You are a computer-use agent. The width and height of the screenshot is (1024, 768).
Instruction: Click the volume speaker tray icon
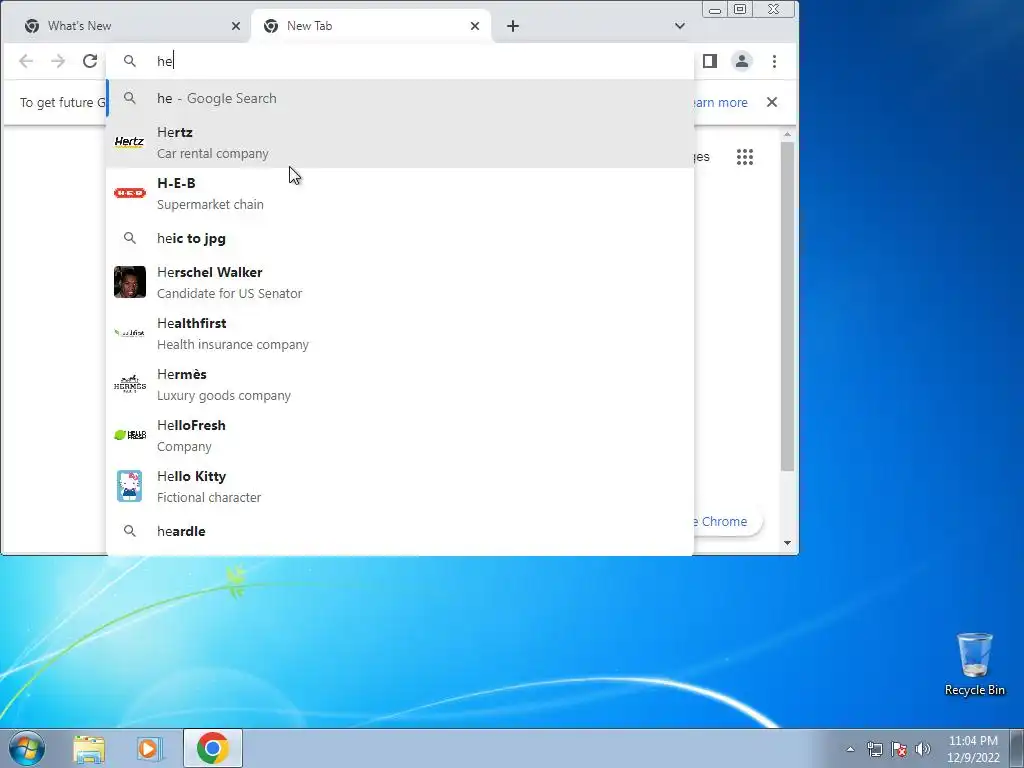(923, 749)
